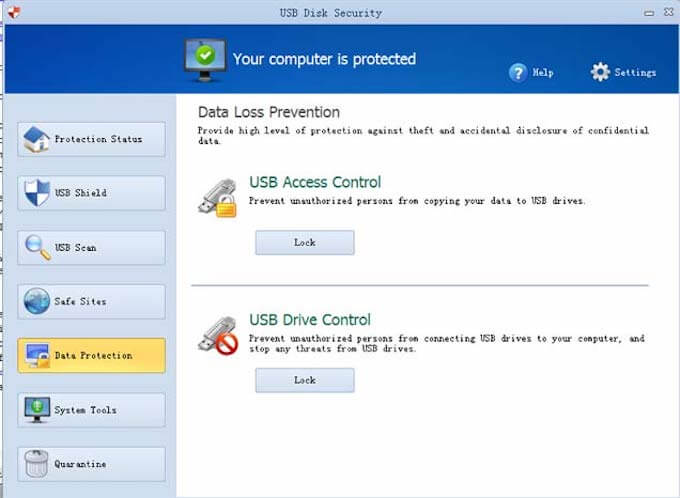Open the Protection Status tab
The width and height of the screenshot is (680, 498).
click(98, 139)
